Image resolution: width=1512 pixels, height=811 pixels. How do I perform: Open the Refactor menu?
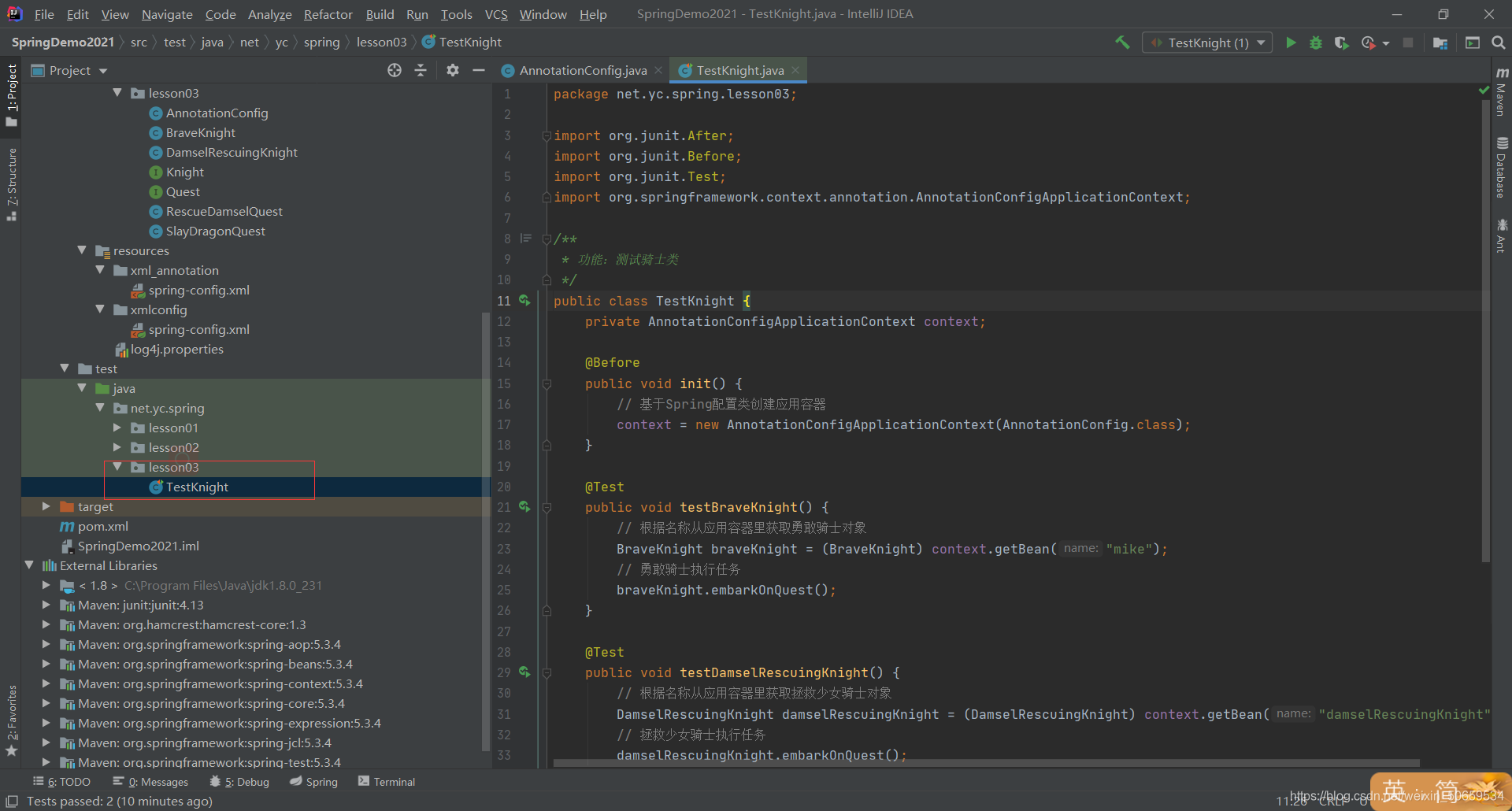click(328, 14)
